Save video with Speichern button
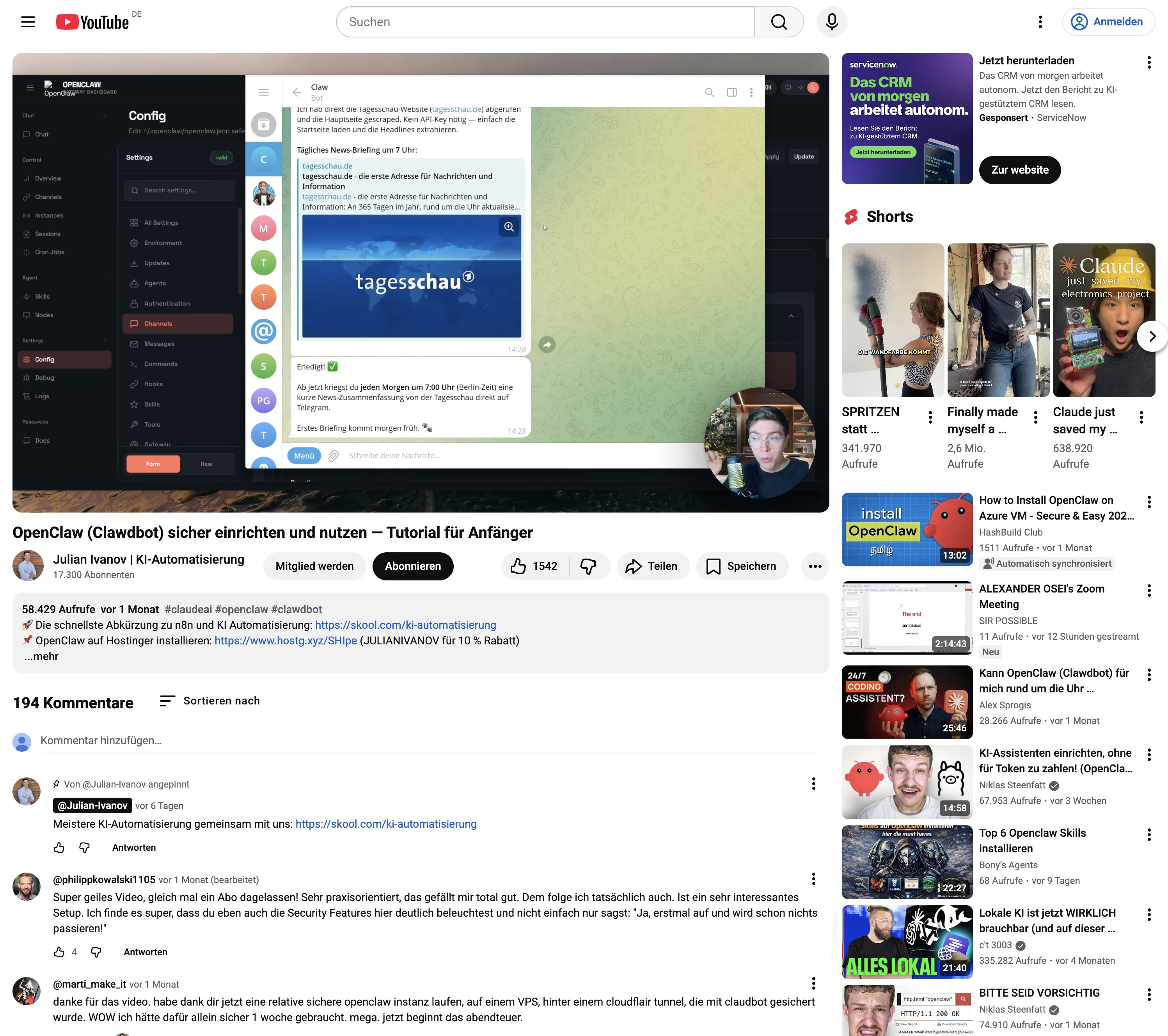 coord(741,566)
